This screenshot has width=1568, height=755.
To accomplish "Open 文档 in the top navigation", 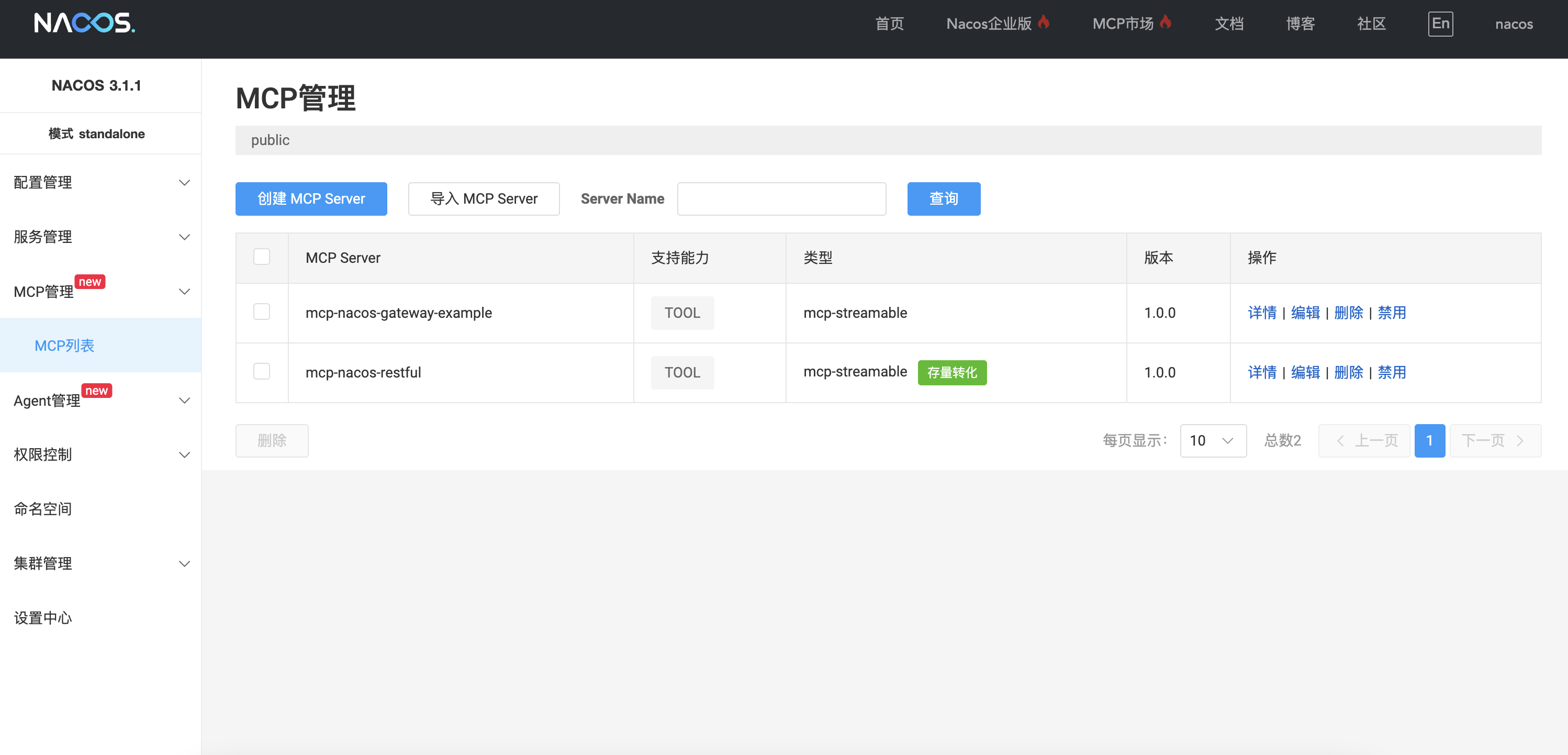I will 1229,24.
